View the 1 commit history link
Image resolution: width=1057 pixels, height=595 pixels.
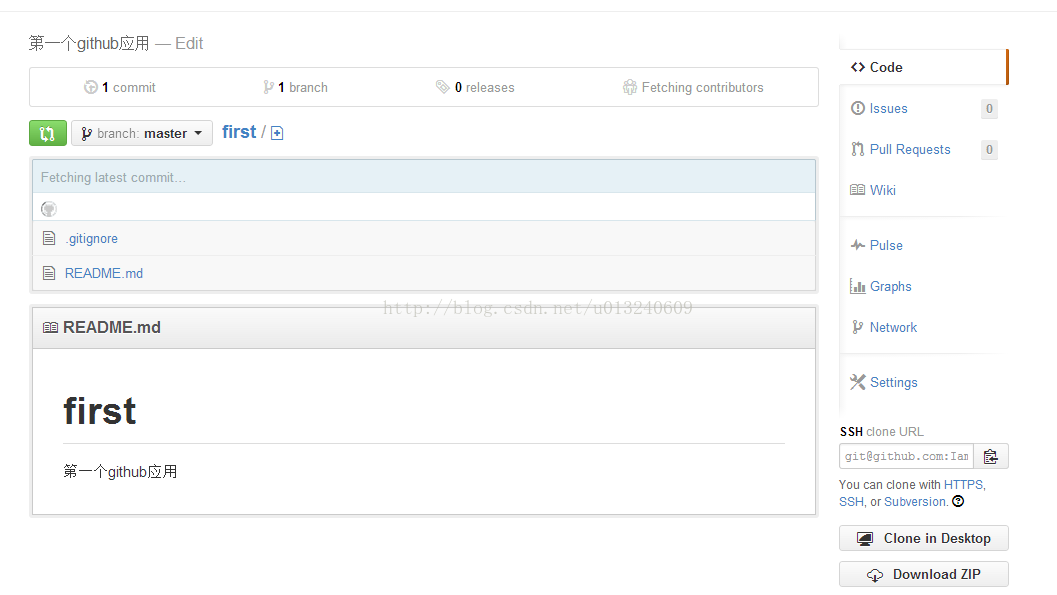click(x=120, y=87)
